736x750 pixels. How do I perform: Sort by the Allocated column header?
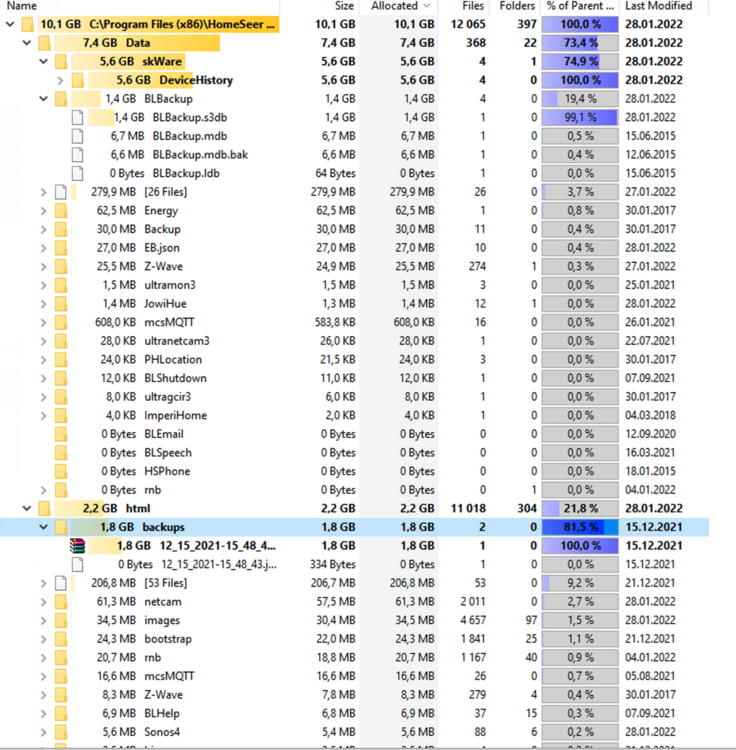tap(395, 6)
